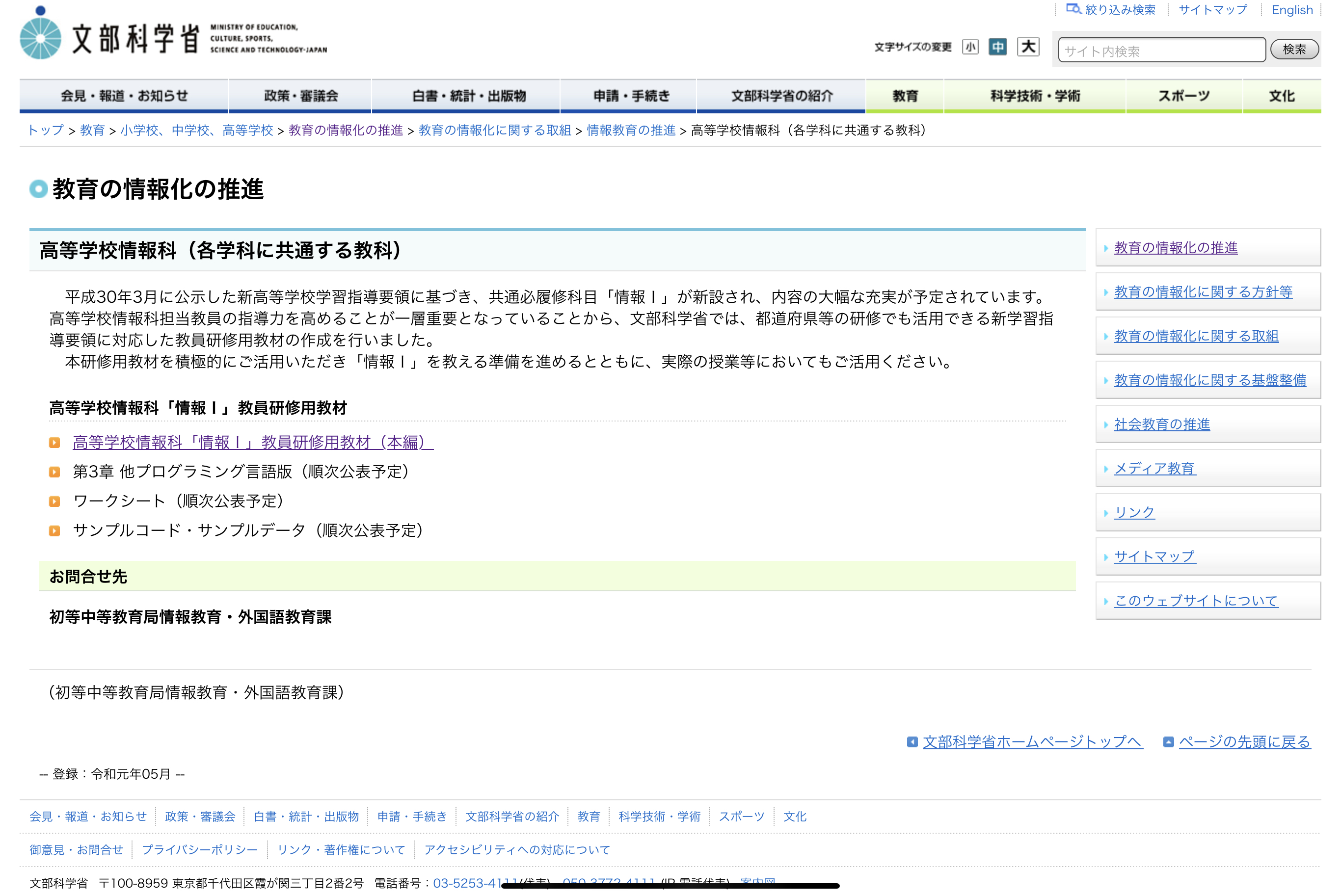Toggle the 小 font size option
Viewport: 1341px width, 896px height.
tap(970, 48)
